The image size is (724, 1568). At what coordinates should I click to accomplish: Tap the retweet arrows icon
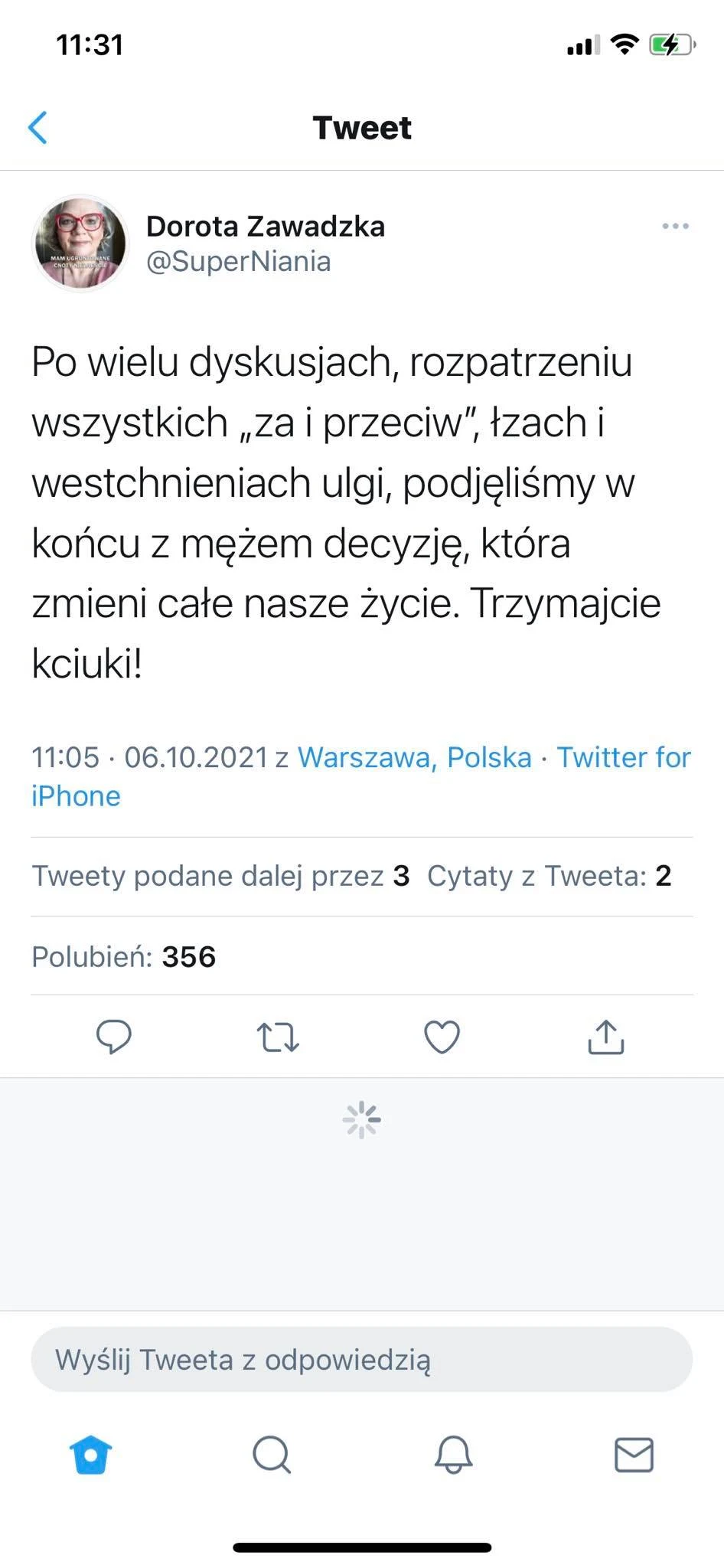[x=277, y=1037]
